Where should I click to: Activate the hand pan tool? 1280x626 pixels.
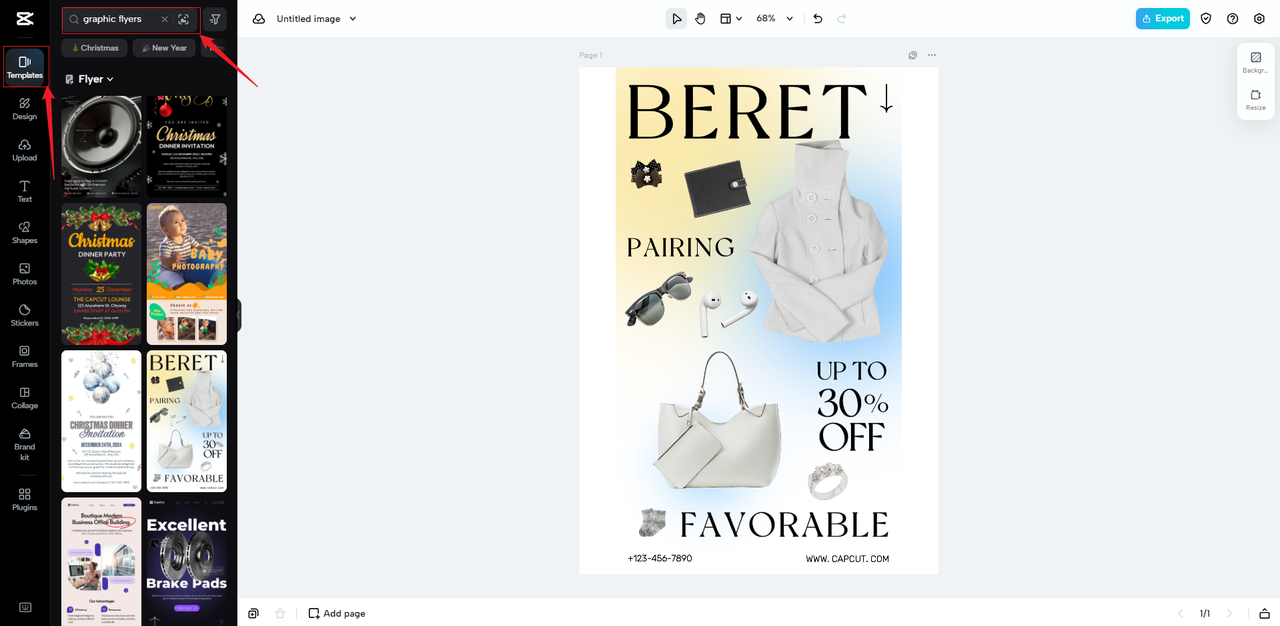[700, 19]
